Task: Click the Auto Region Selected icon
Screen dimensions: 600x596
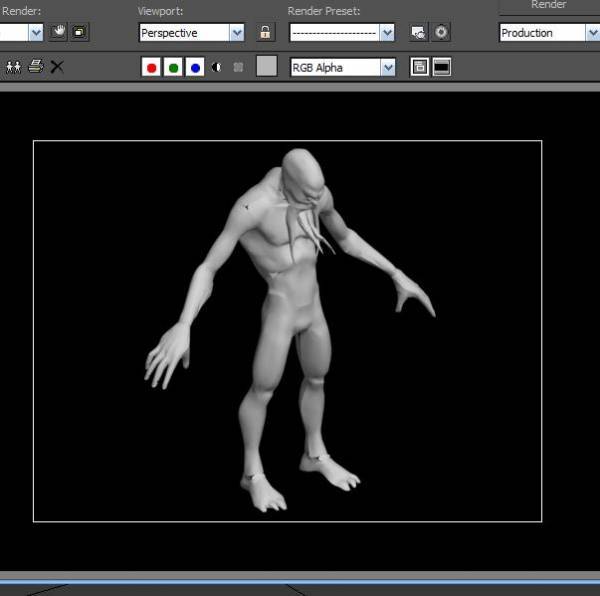Action: pyautogui.click(x=79, y=32)
